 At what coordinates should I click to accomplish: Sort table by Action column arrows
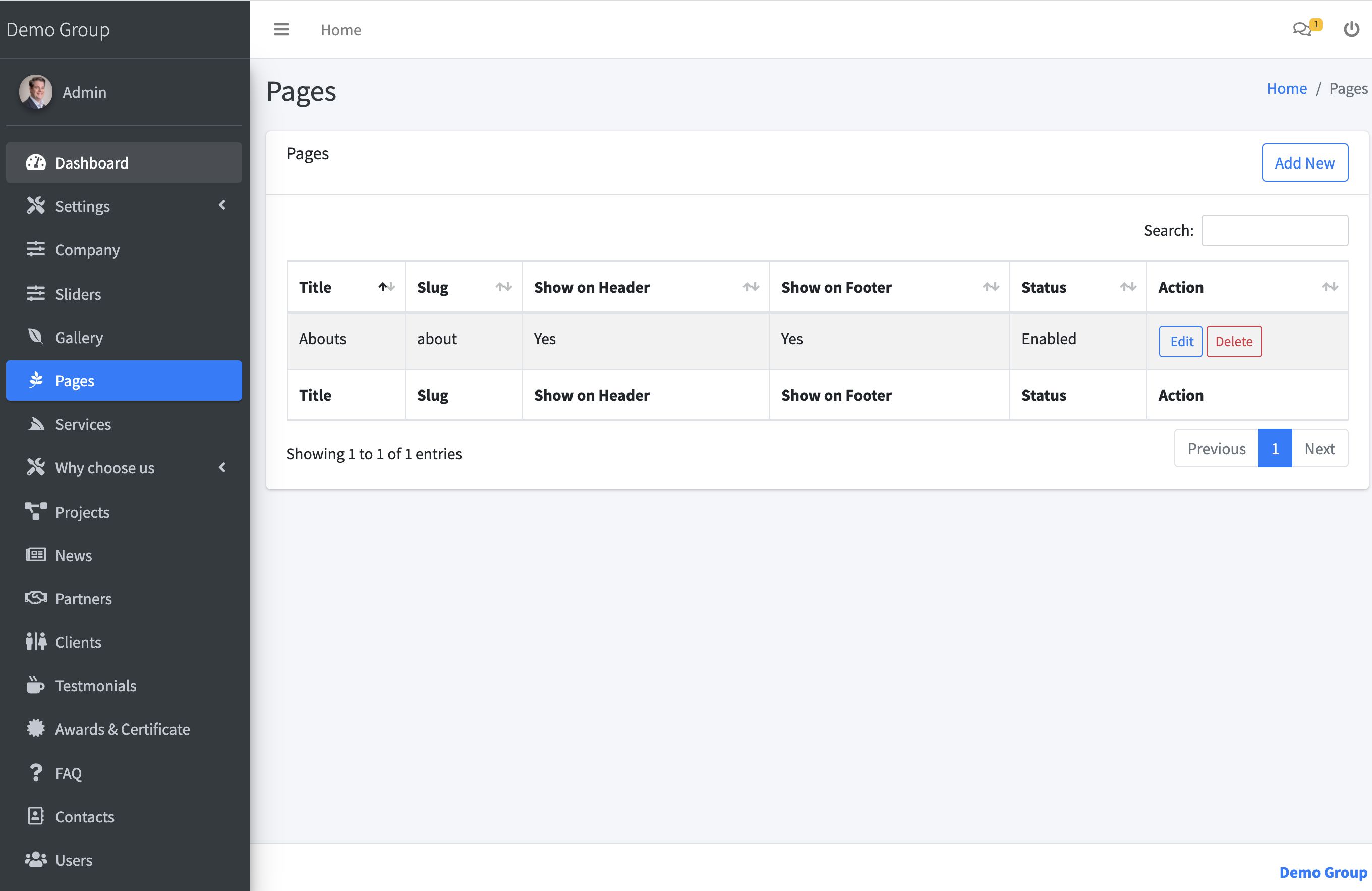coord(1330,287)
